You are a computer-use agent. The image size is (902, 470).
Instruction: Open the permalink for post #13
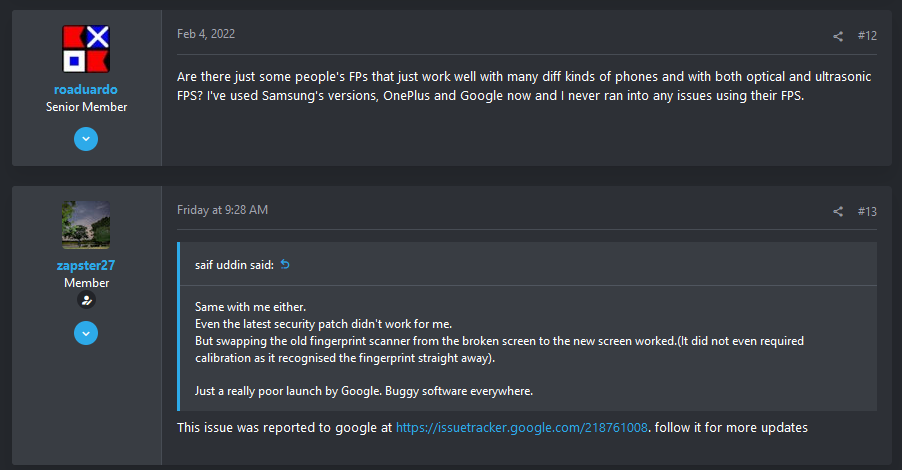point(867,211)
